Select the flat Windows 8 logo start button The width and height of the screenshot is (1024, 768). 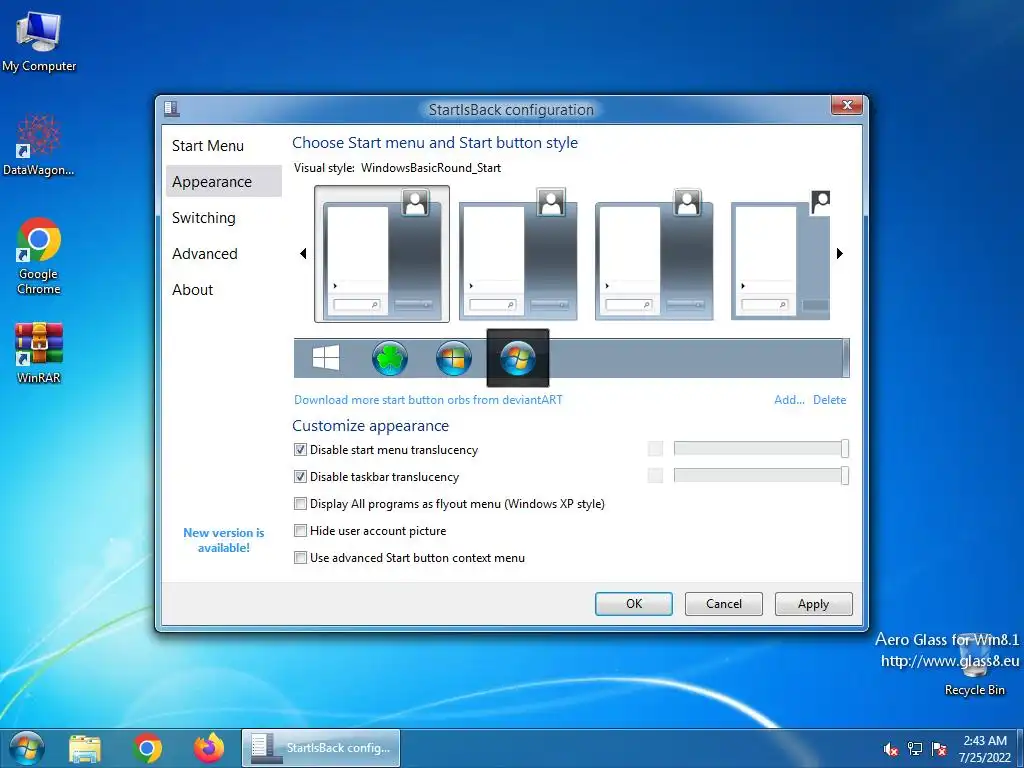[326, 358]
